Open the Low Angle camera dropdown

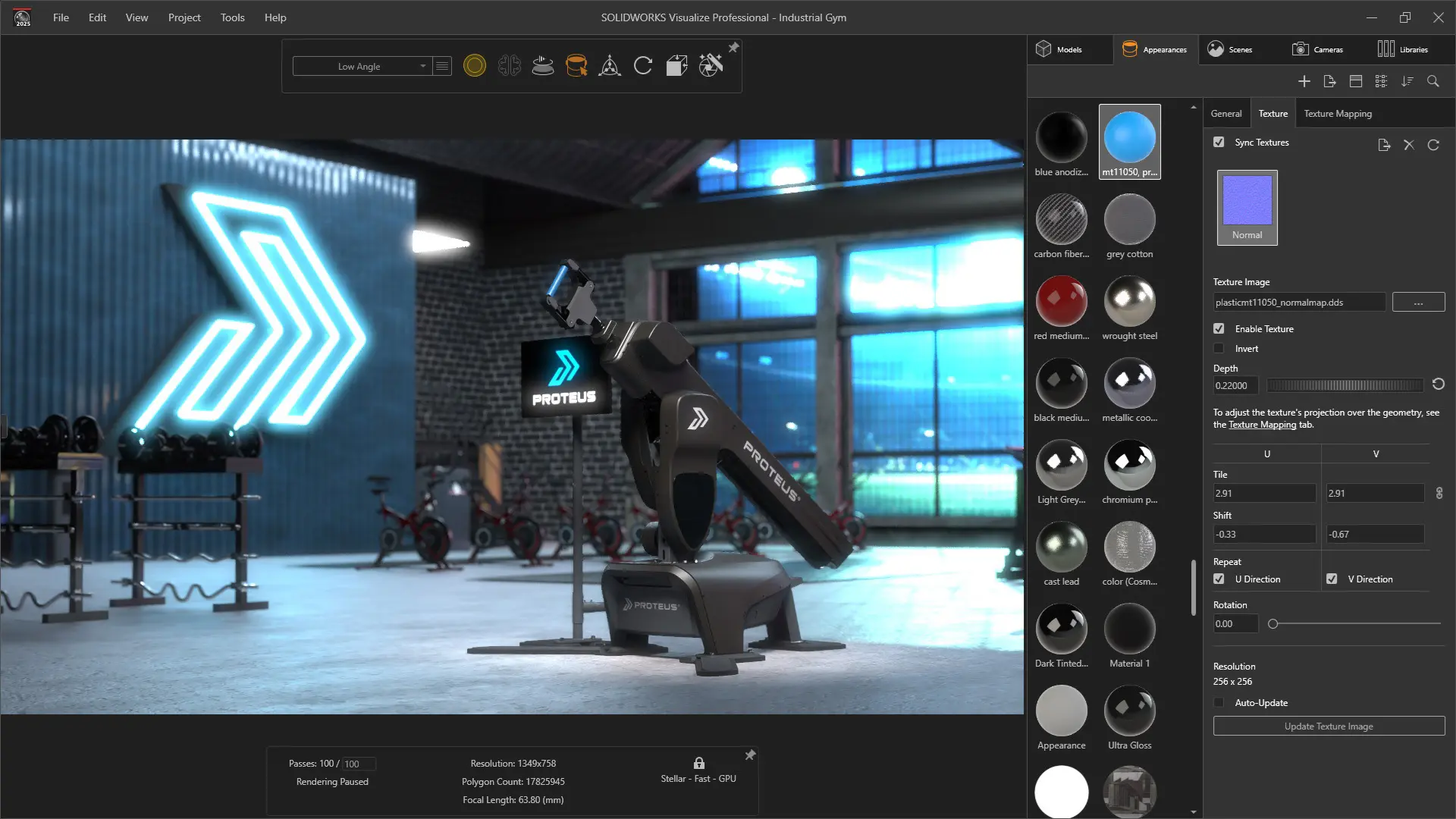(362, 66)
